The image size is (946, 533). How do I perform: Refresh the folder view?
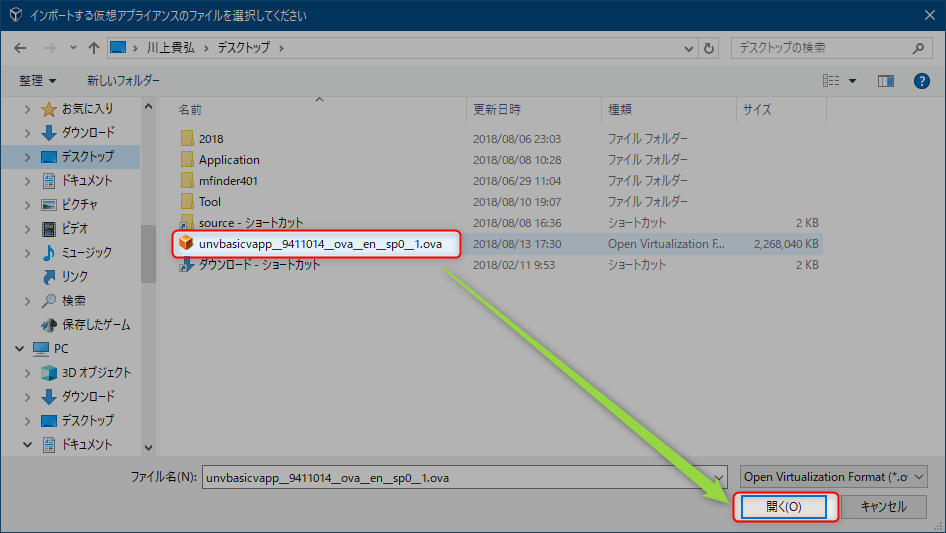709,48
